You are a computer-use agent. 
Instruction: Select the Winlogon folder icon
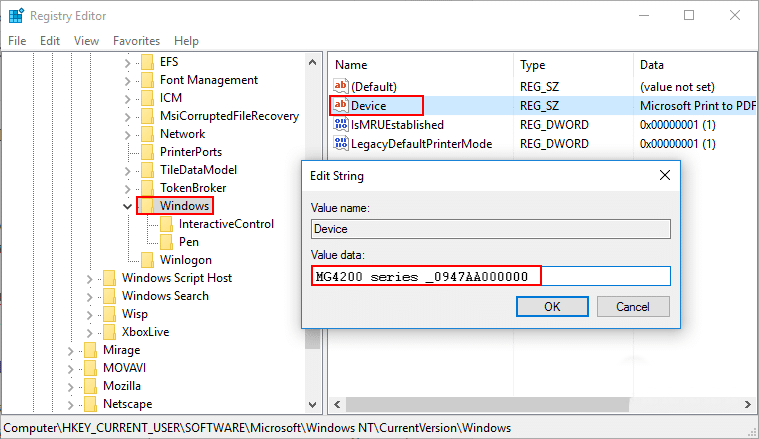[148, 260]
